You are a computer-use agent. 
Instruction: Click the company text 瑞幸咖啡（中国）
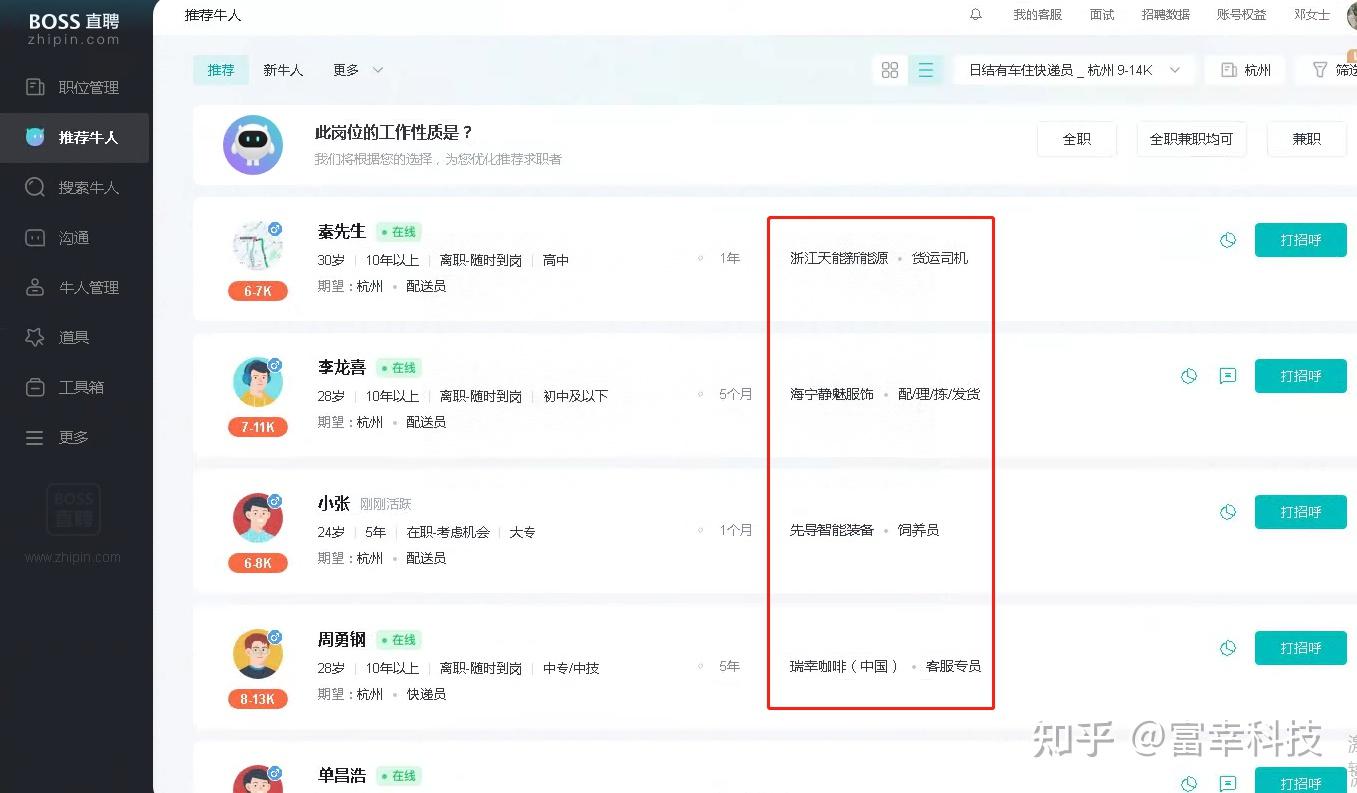pyautogui.click(x=844, y=666)
